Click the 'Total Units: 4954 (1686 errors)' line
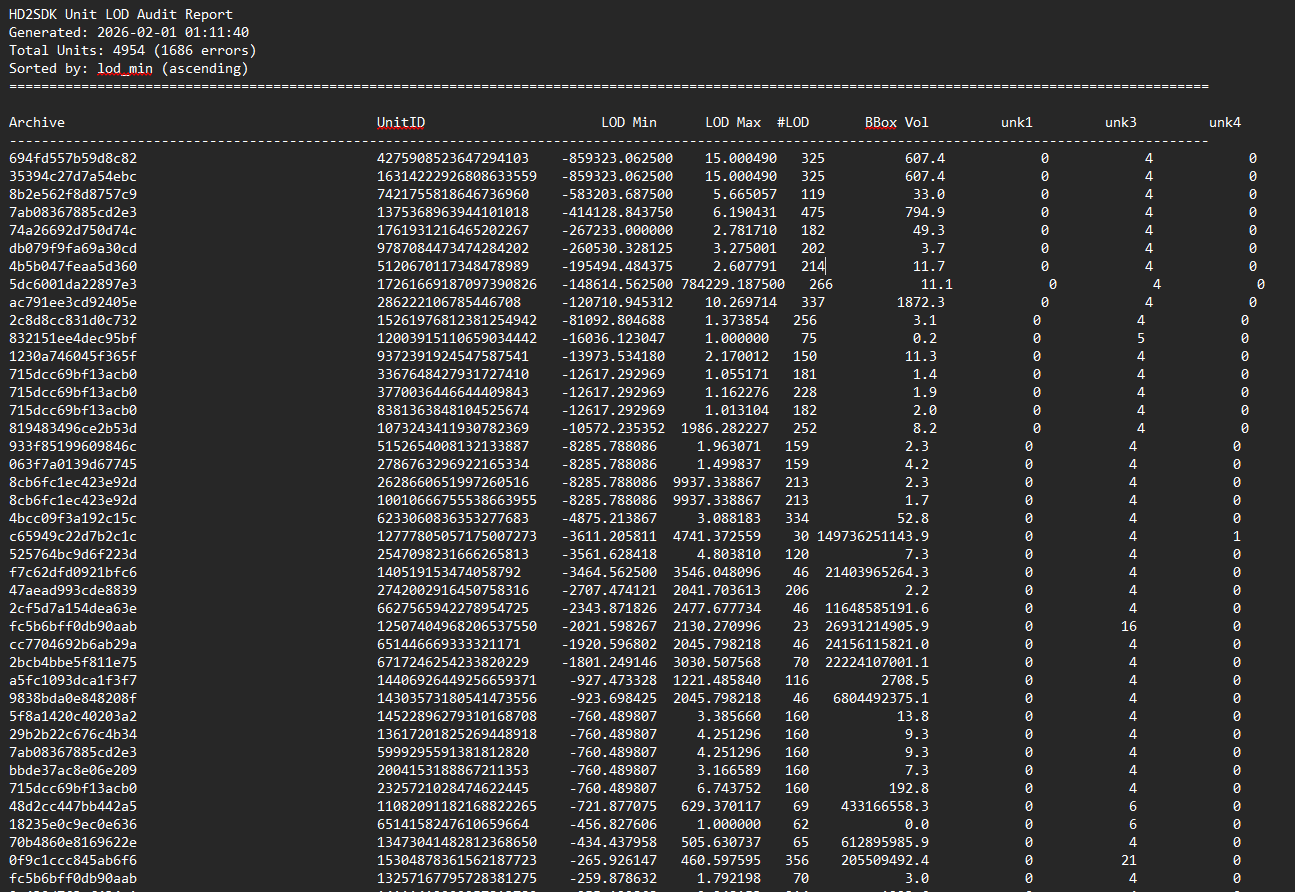Image resolution: width=1295 pixels, height=892 pixels. tap(133, 51)
